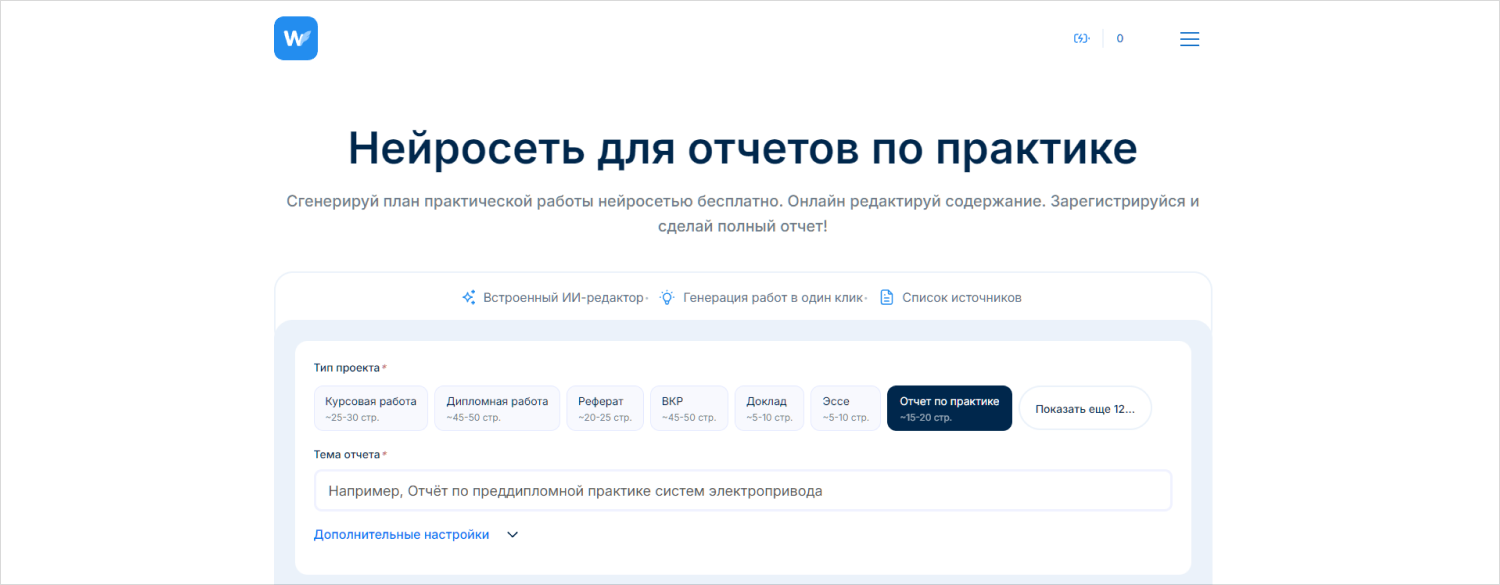
Task: Select Курсовая работа project type
Action: pos(371,408)
